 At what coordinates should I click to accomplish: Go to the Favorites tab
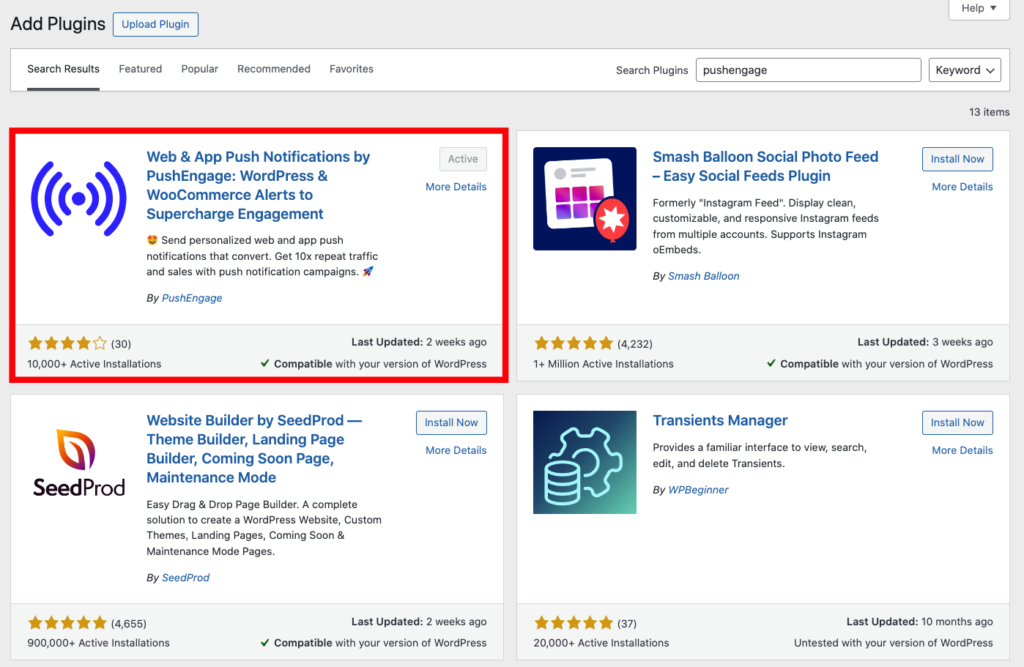(351, 69)
